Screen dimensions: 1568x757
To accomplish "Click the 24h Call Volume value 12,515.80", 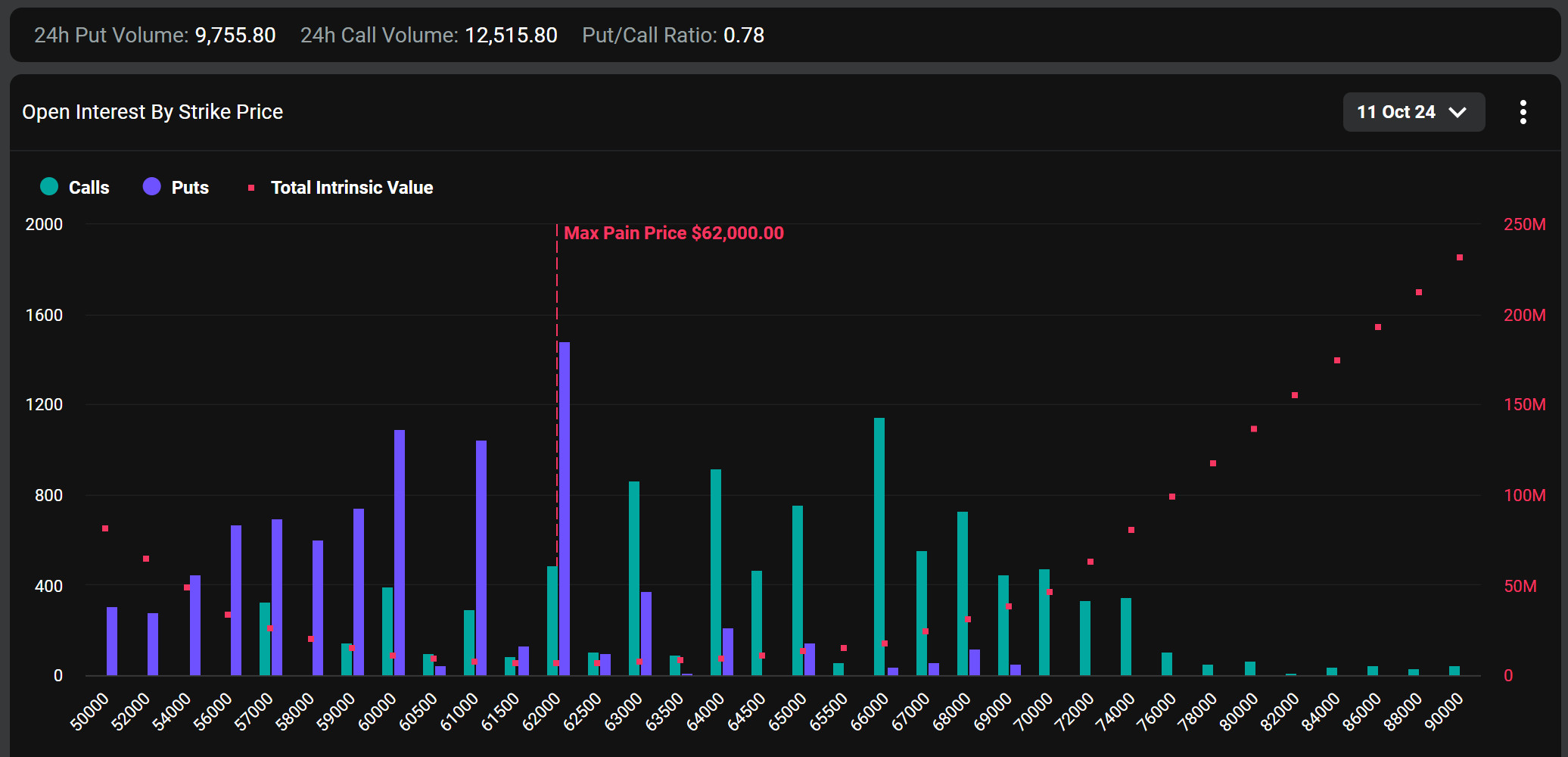I will point(511,35).
